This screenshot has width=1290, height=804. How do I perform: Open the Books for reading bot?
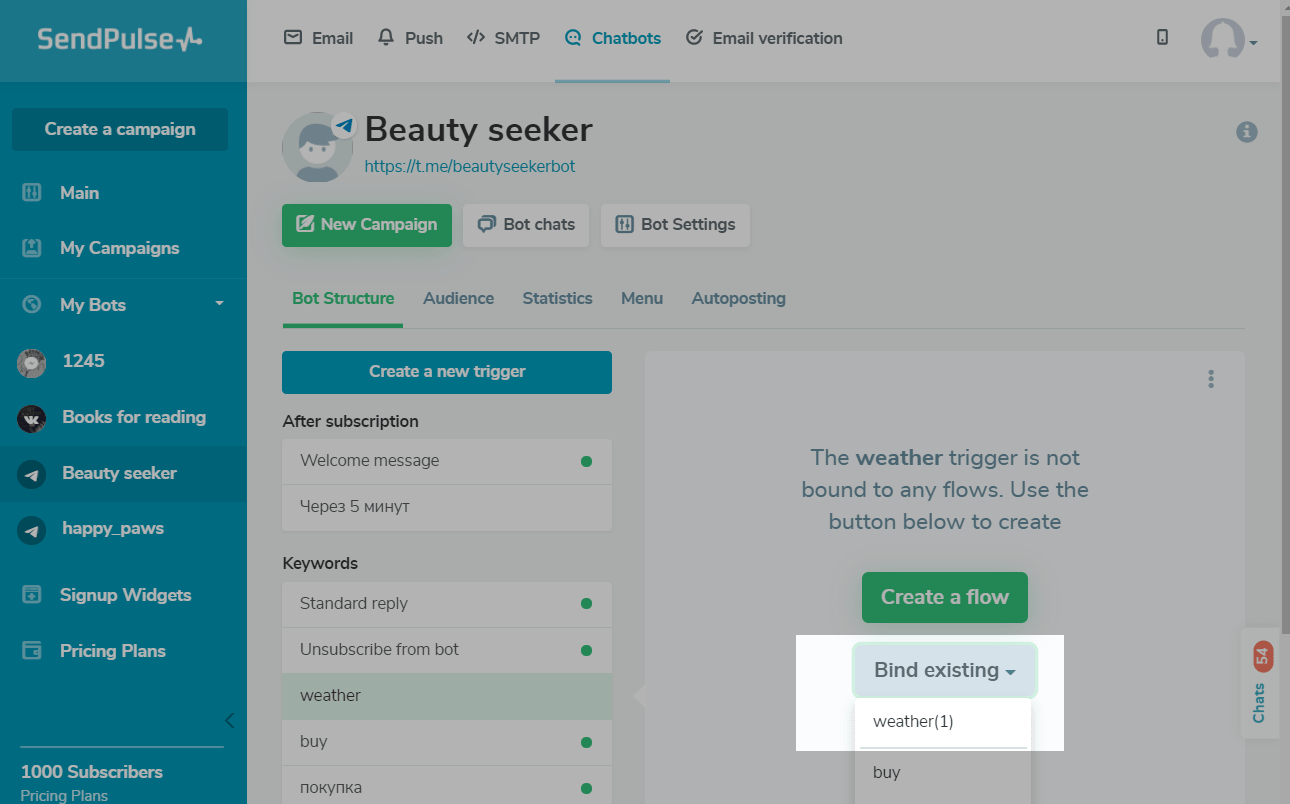pyautogui.click(x=133, y=417)
